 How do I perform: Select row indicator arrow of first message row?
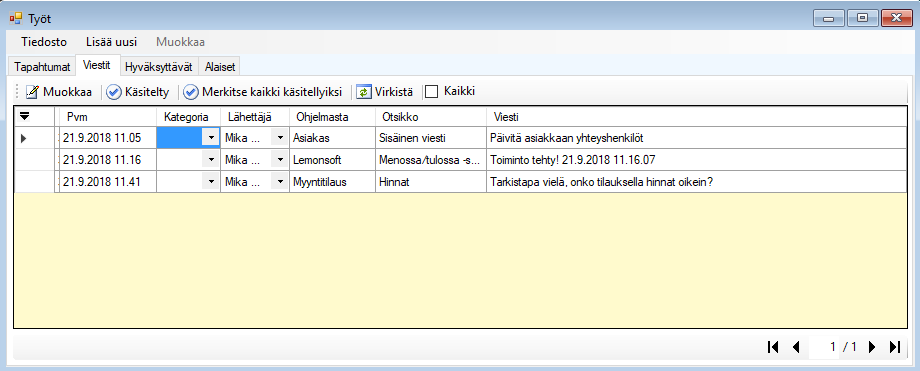click(24, 139)
